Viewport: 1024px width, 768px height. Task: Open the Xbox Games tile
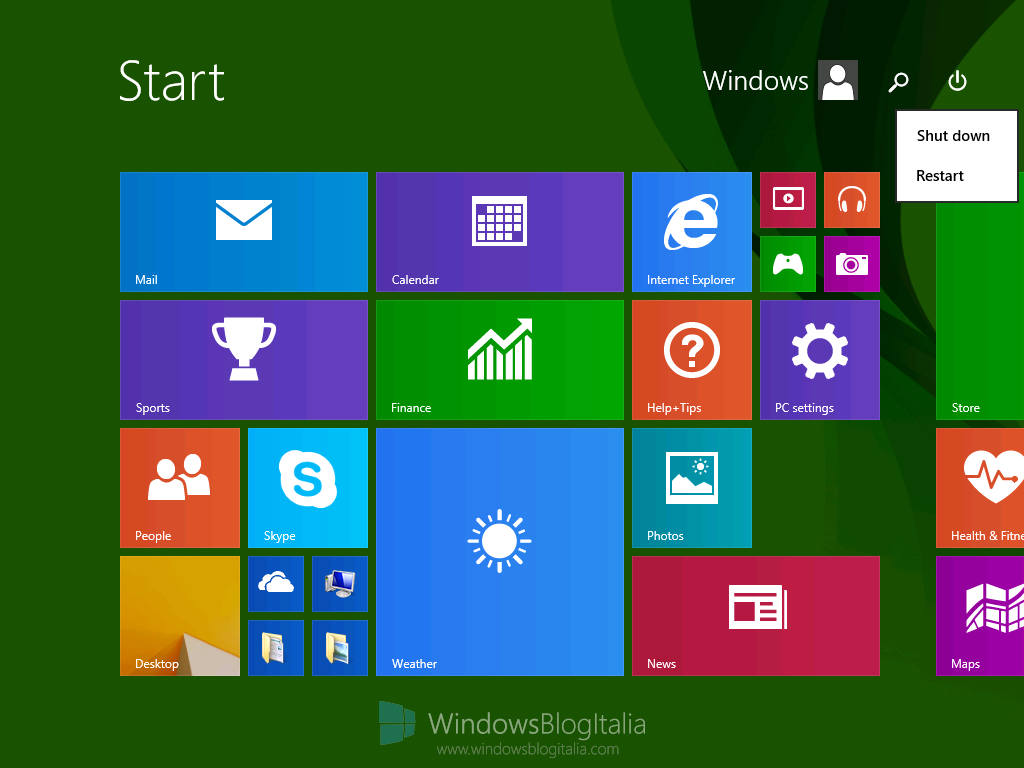788,264
